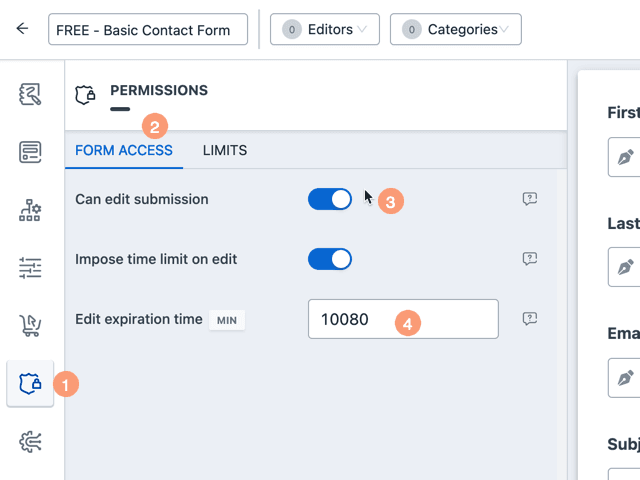640x480 pixels.
Task: Click the back arrow icon
Action: [x=22, y=29]
